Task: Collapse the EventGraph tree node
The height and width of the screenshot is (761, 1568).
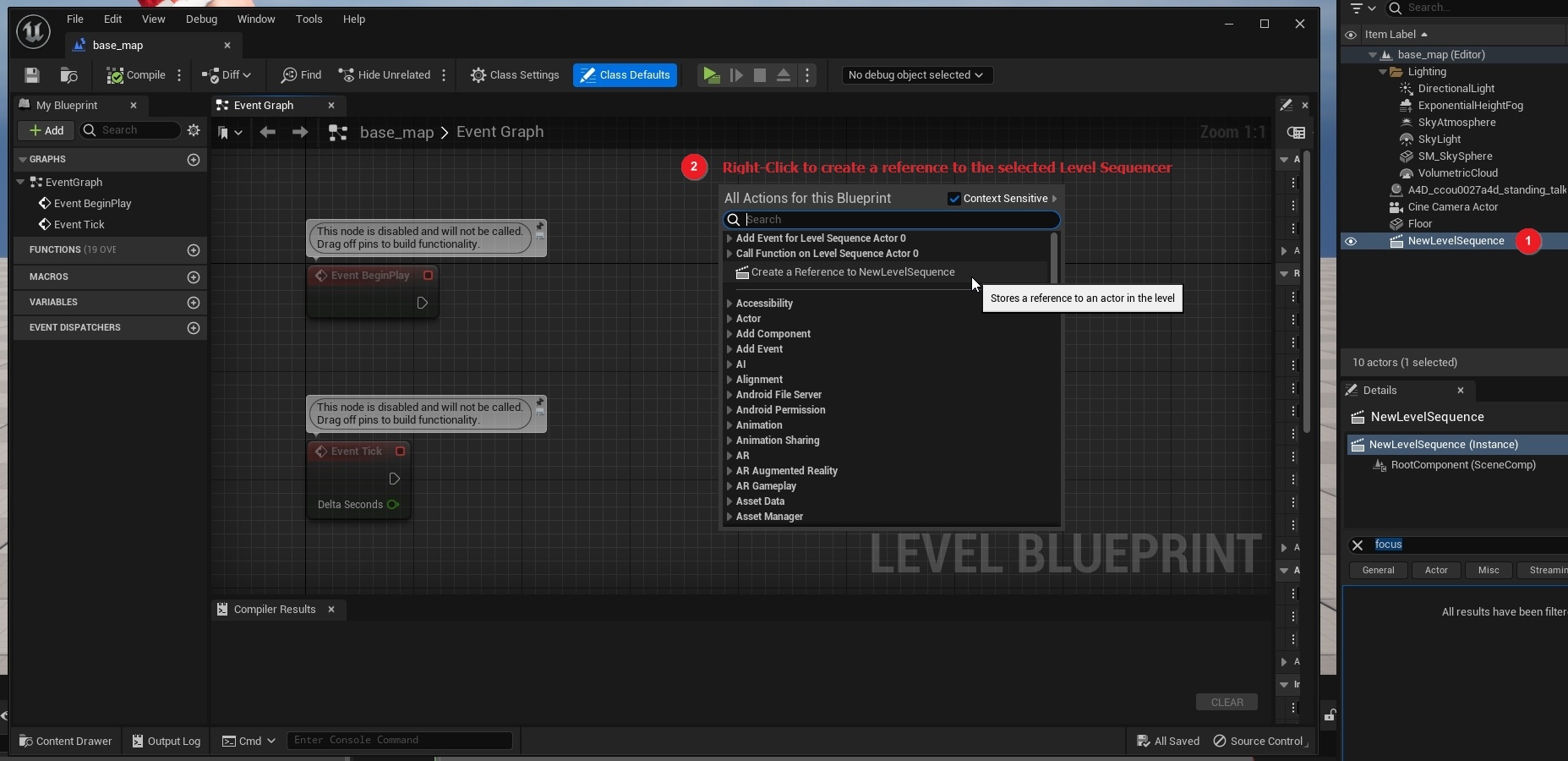Action: 20,182
